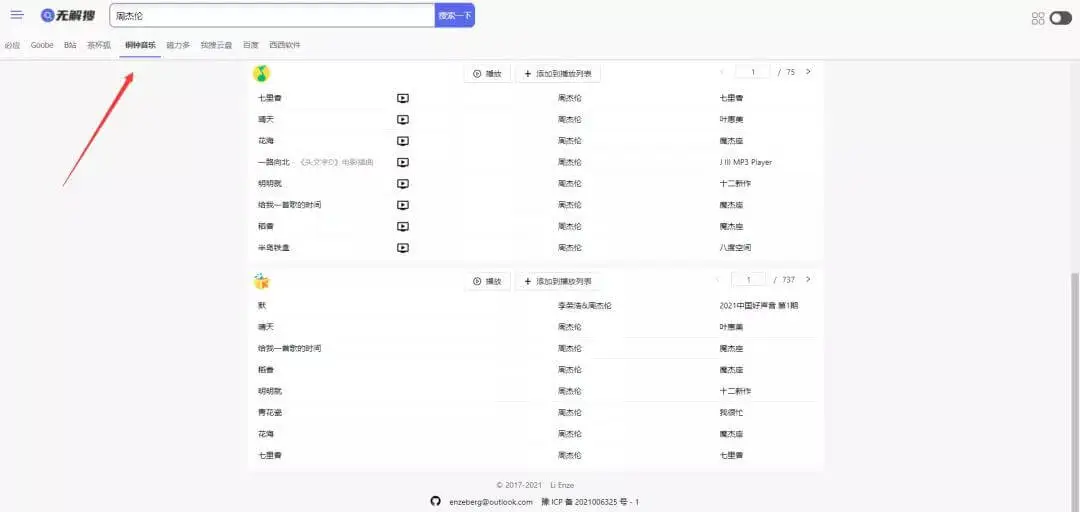Open the MV icon for 半岛铁盒
The image size is (1080, 512).
pyautogui.click(x=403, y=248)
